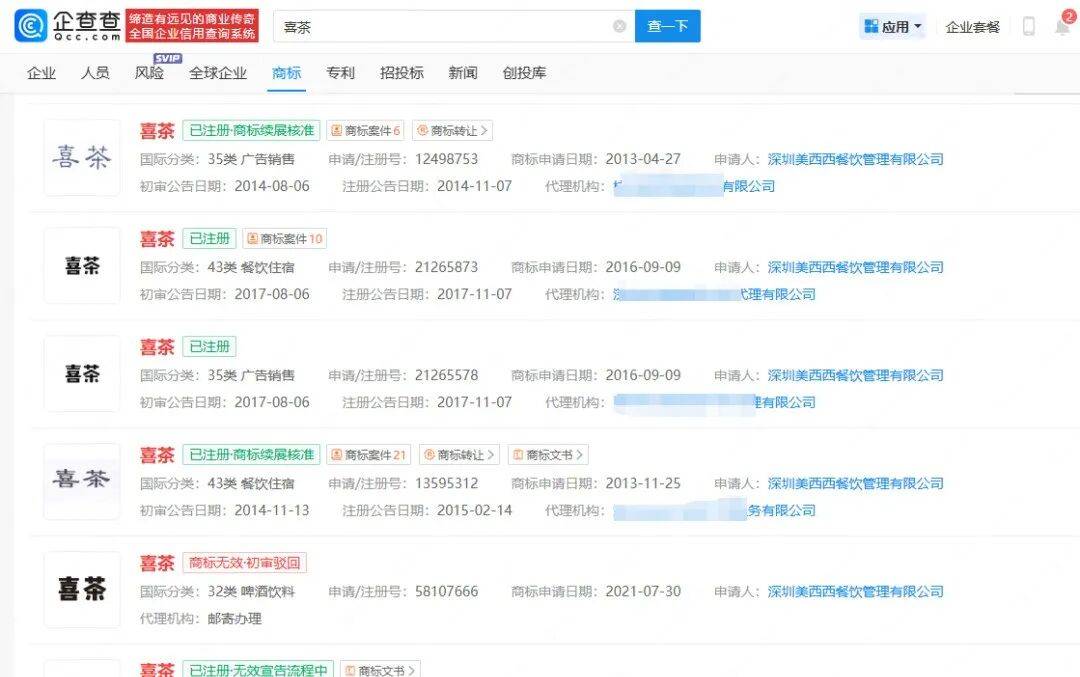
Task: Open 商标文书 badge in fourth result
Action: 548,455
